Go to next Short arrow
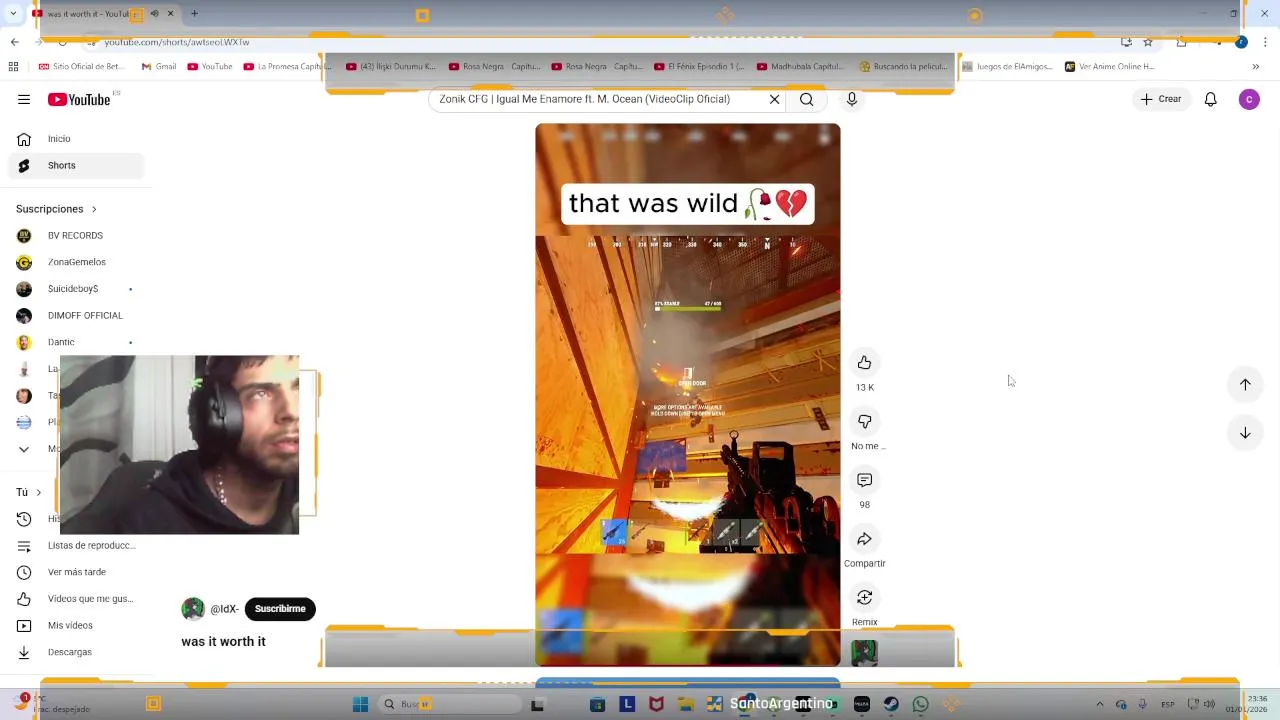The width and height of the screenshot is (1280, 720). click(1245, 433)
